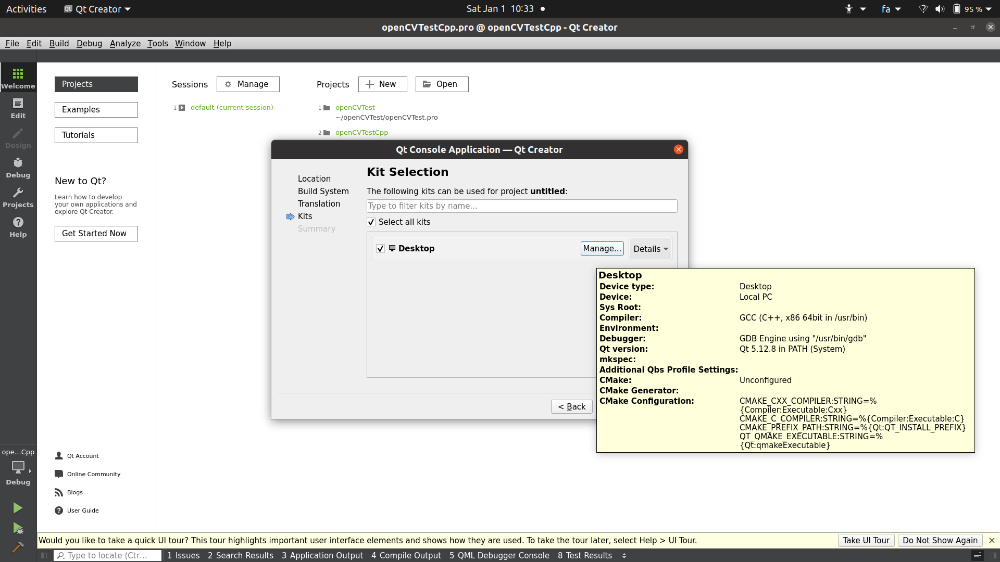Click Manage sessions button
Screen dimensions: 1000x562
click(247, 84)
